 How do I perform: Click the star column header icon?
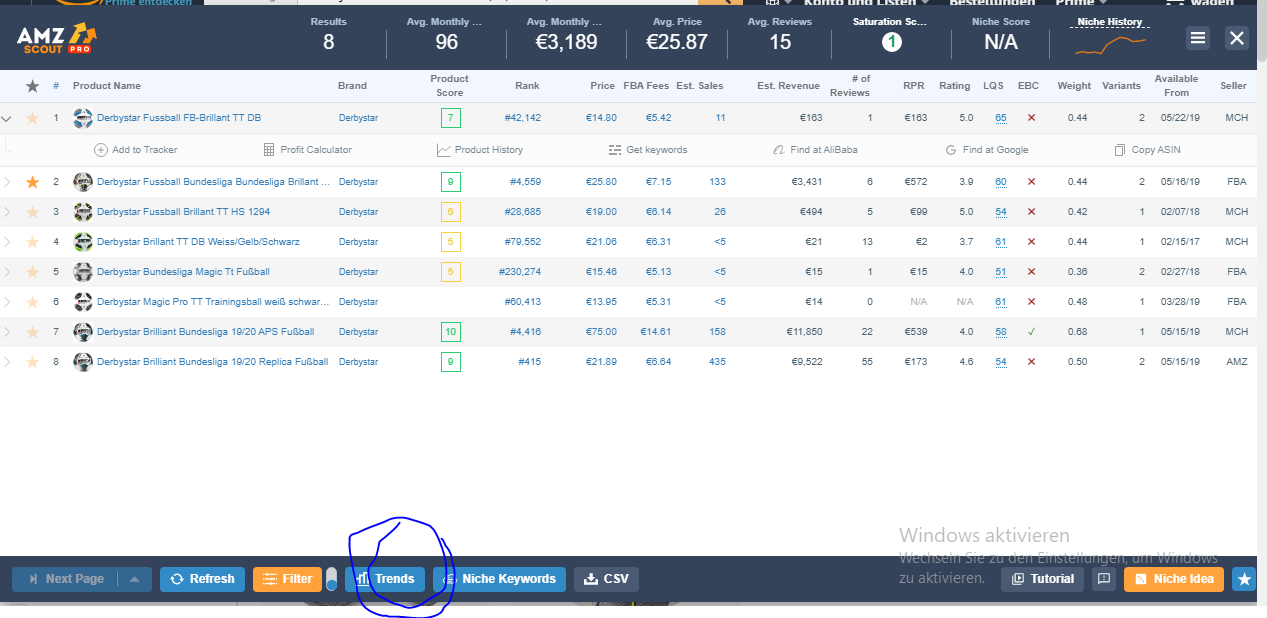[x=32, y=86]
